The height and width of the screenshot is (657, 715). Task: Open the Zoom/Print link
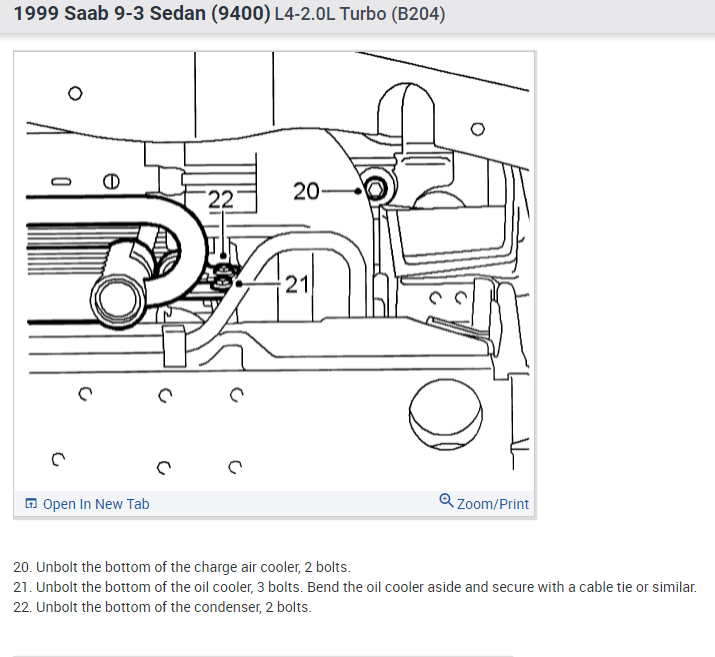(492, 504)
